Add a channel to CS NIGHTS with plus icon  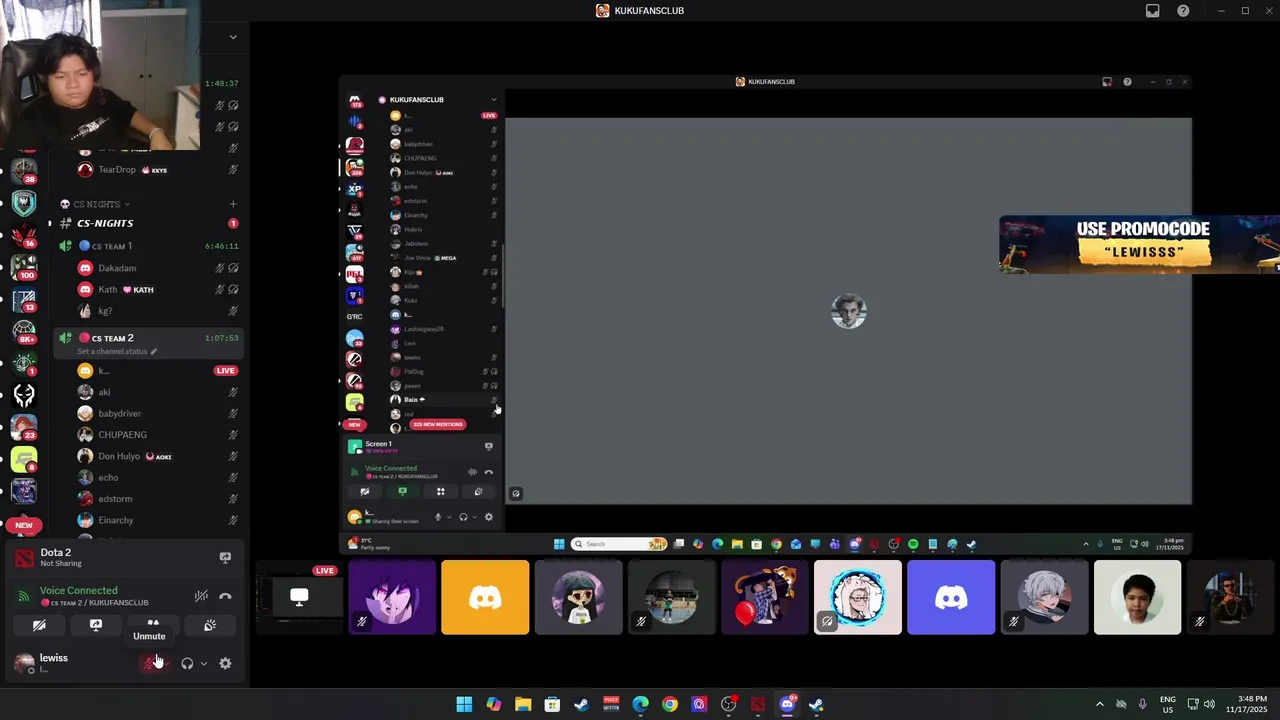233,204
